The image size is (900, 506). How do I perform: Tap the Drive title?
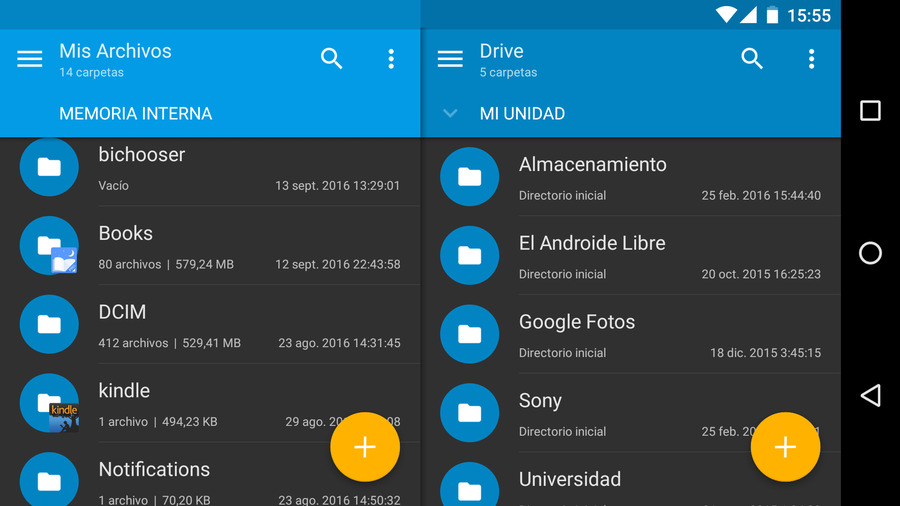502,51
